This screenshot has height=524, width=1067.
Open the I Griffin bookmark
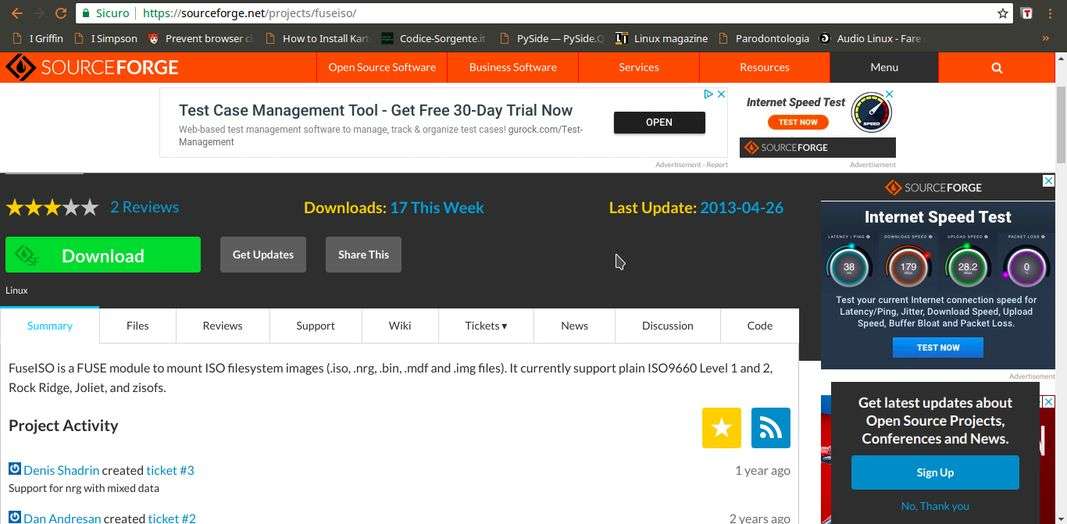pyautogui.click(x=38, y=39)
